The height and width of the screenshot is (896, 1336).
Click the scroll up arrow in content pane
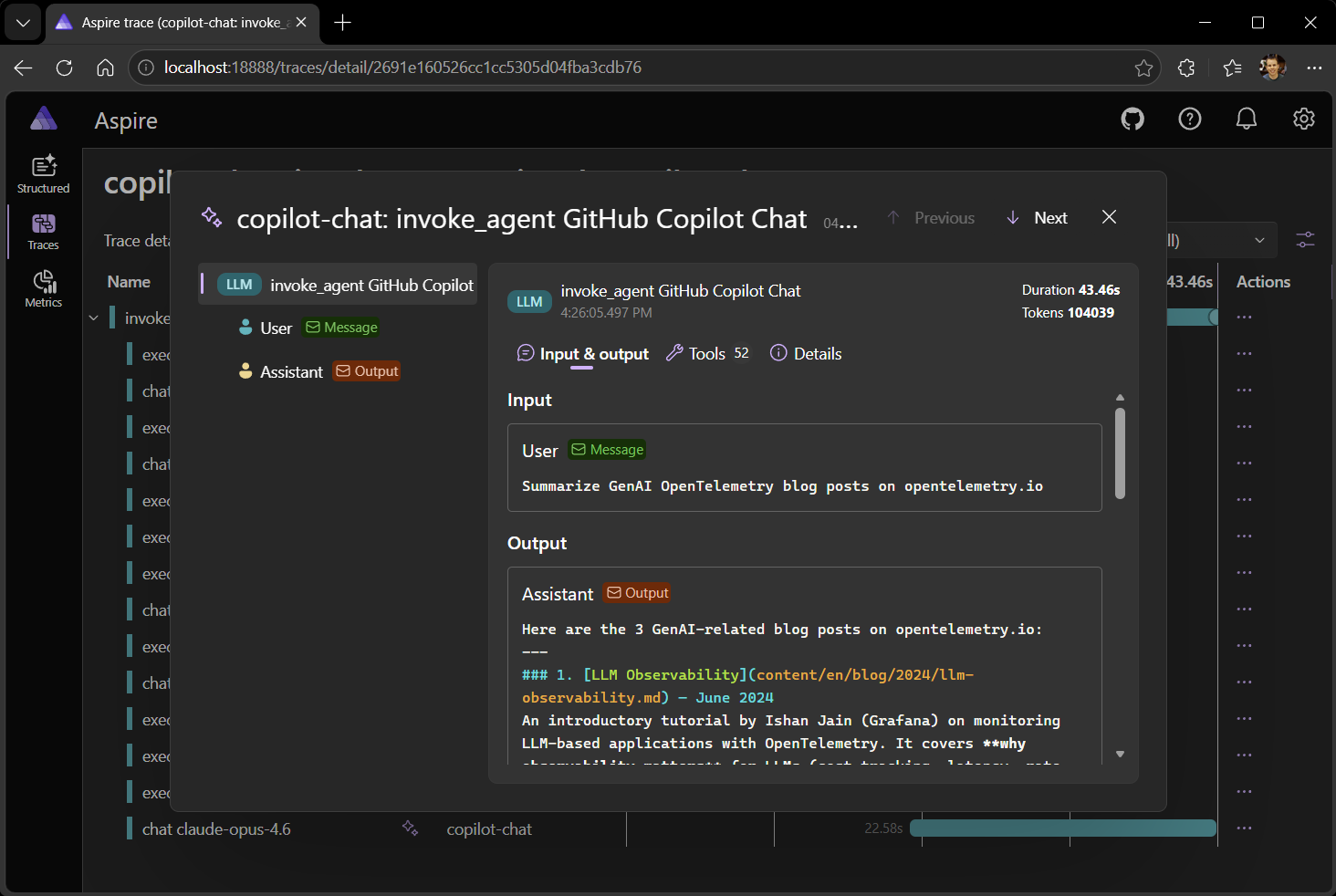[x=1120, y=398]
